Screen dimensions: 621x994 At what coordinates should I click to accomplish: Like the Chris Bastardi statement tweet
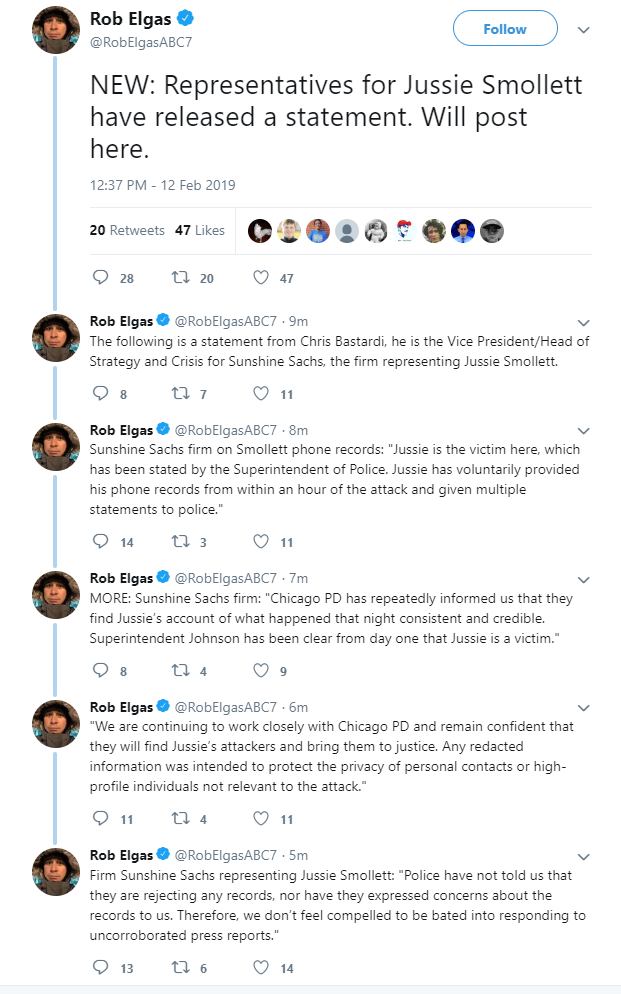tap(261, 393)
